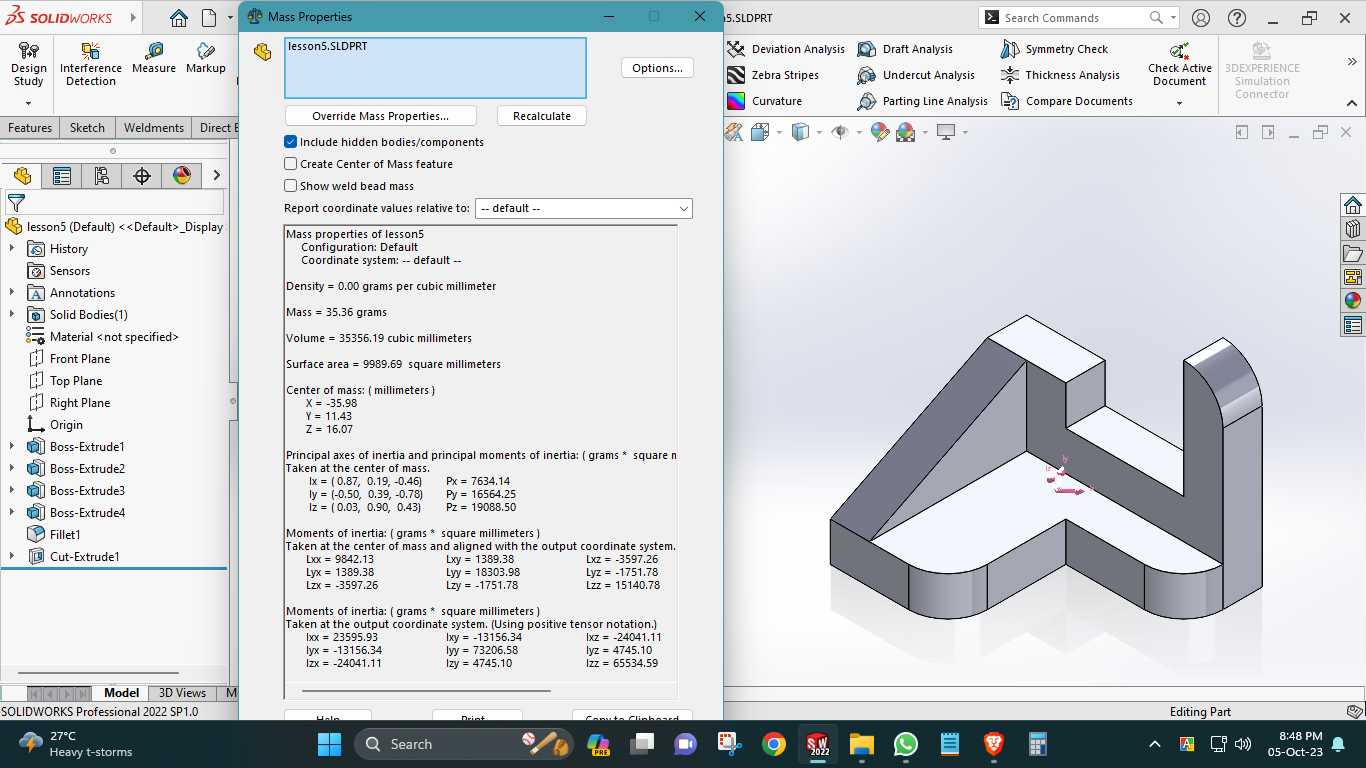Viewport: 1366px width, 768px height.
Task: Open Windows Start menu
Action: tap(329, 744)
